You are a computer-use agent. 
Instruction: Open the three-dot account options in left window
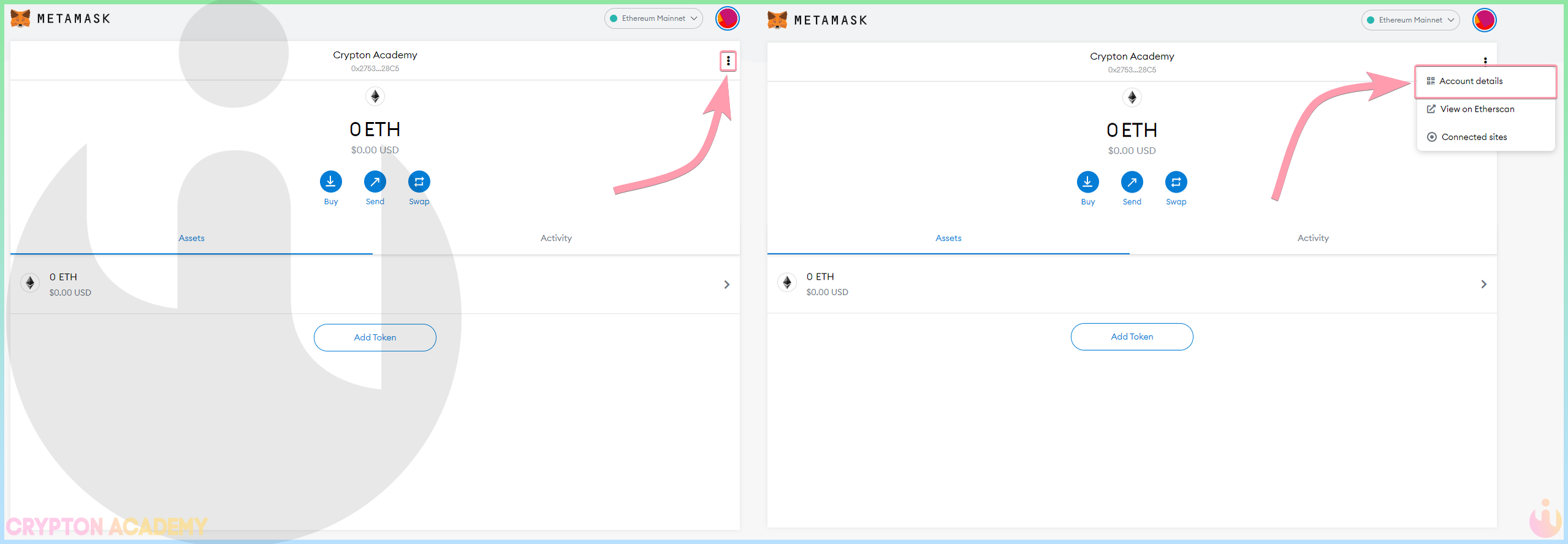pos(728,61)
